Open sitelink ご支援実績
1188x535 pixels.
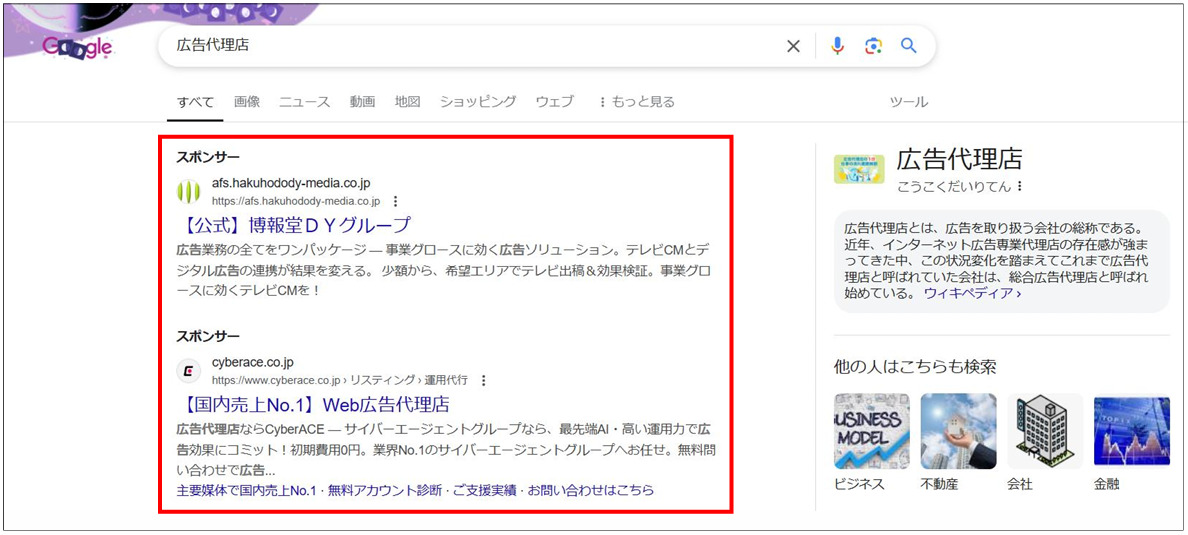pyautogui.click(x=484, y=490)
